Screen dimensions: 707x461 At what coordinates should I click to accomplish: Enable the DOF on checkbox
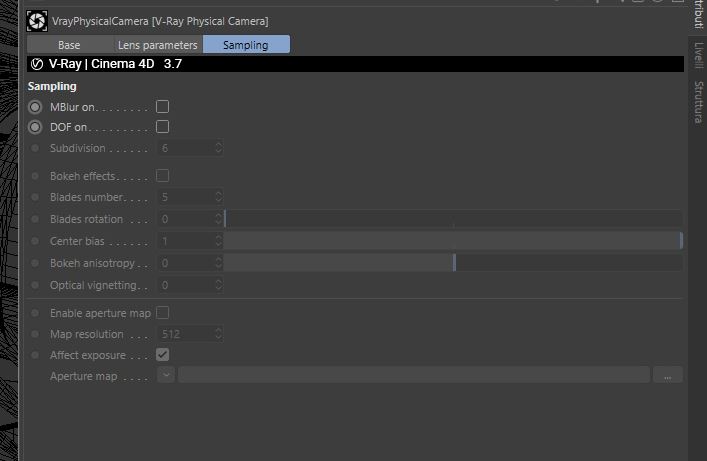[162, 127]
